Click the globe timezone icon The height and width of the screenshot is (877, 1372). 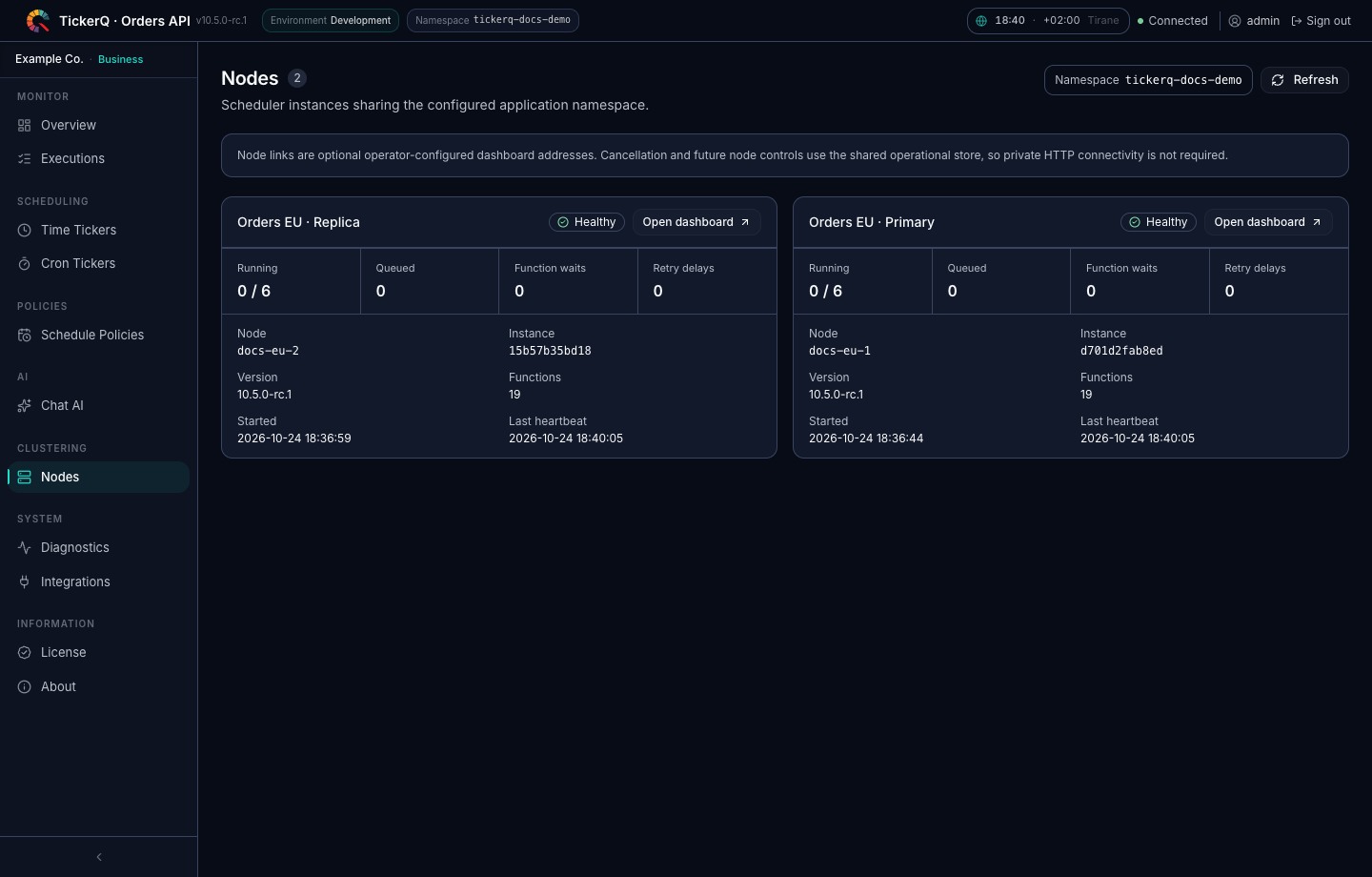[981, 20]
